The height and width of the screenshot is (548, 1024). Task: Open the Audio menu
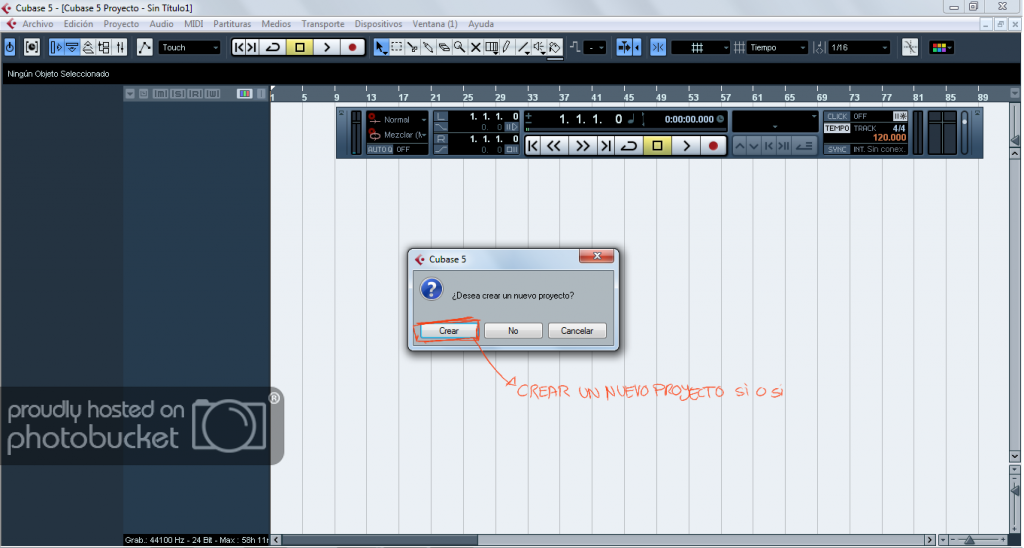[x=161, y=24]
